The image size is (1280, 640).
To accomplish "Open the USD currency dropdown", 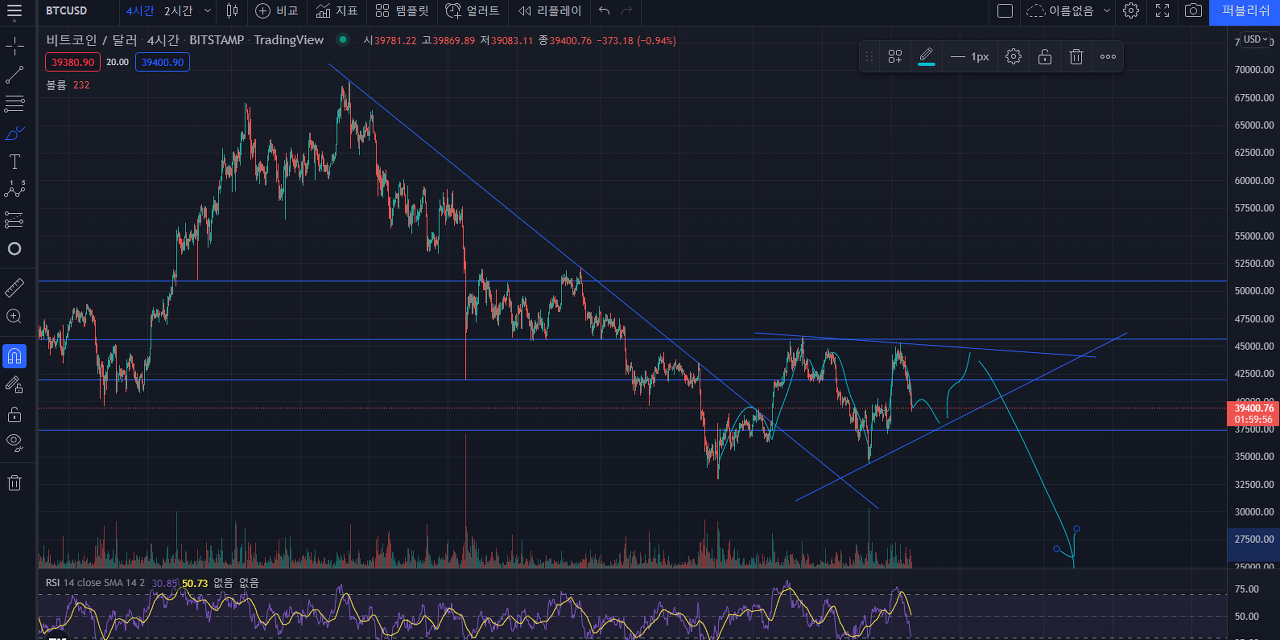I will coord(1254,40).
